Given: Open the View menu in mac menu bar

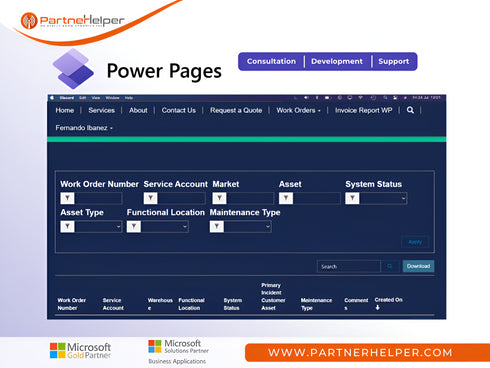Looking at the screenshot, I should 96,98.
